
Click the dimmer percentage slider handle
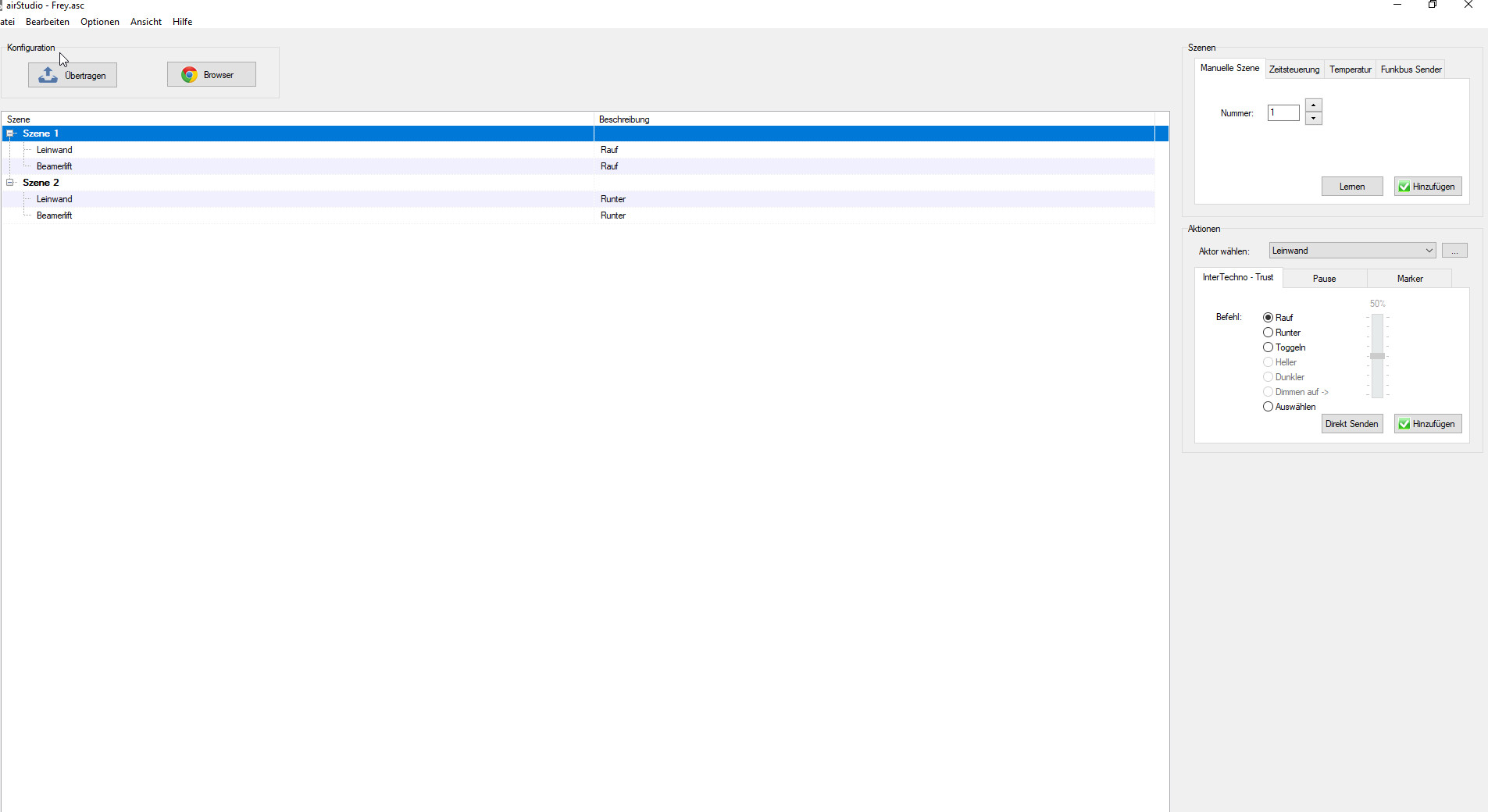(1377, 356)
